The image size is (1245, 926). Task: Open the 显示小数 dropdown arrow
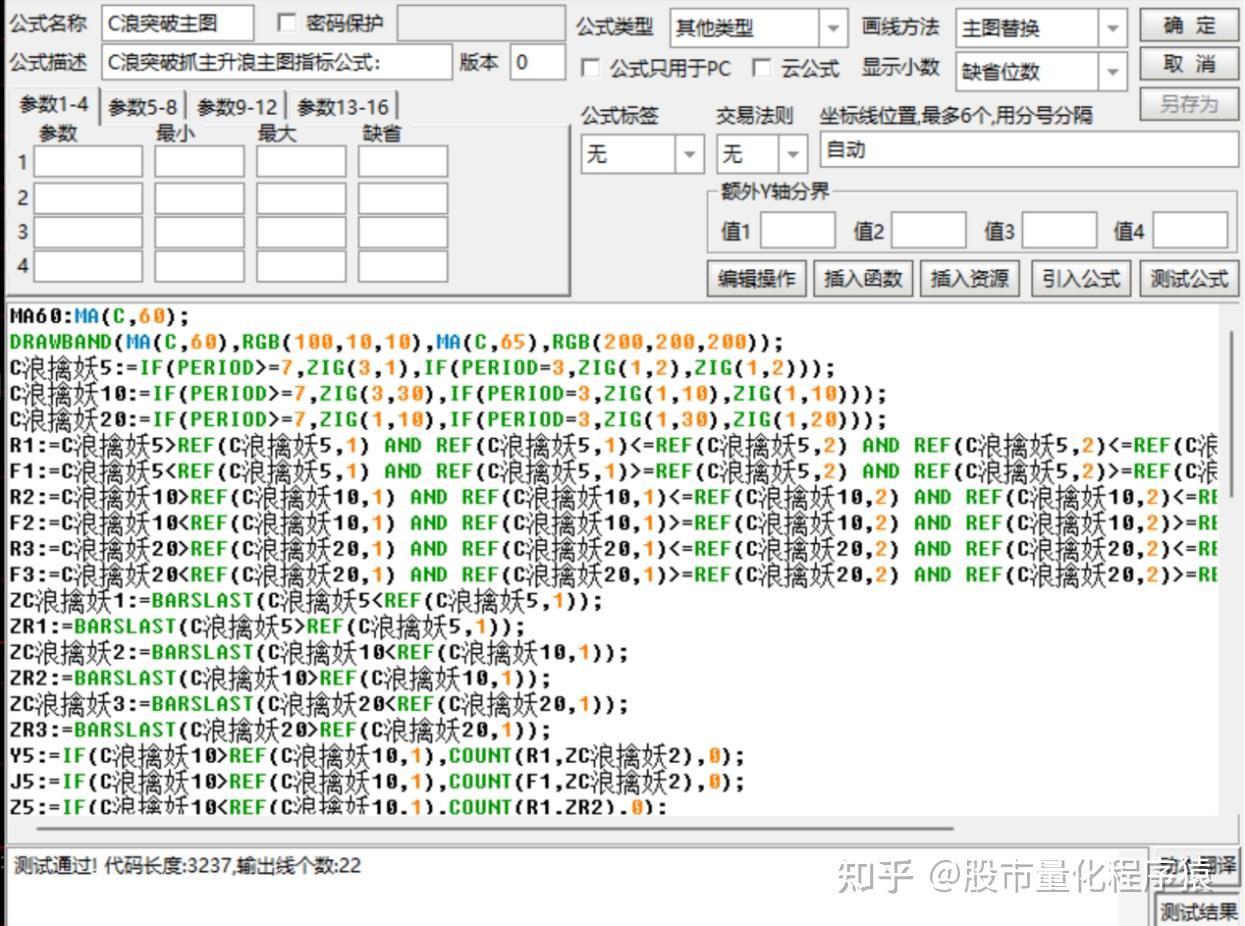1112,72
